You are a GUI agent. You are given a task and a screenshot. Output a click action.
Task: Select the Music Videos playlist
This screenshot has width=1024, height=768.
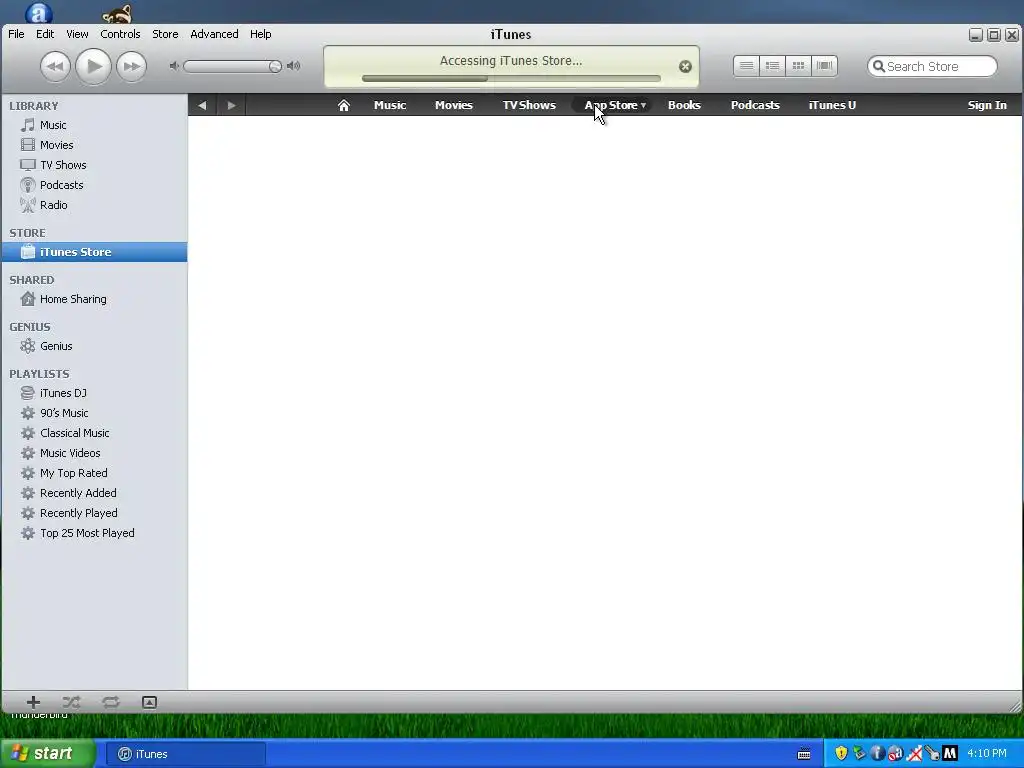[94, 453]
